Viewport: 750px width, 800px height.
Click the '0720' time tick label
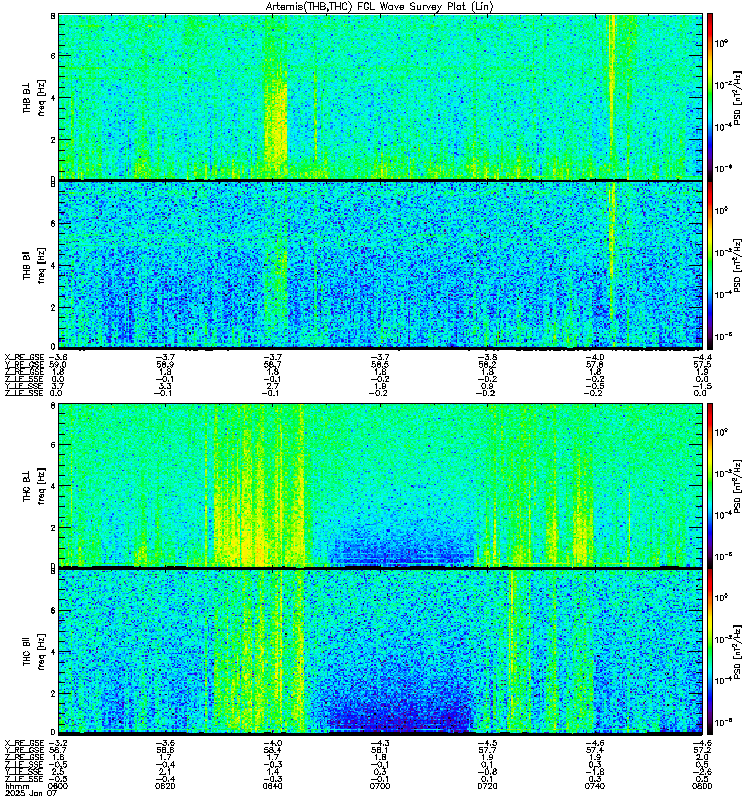point(487,786)
